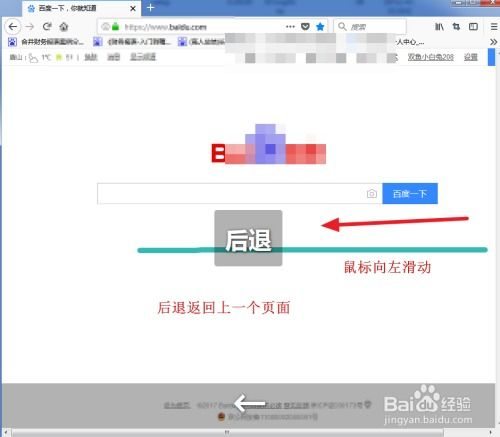Click the horizontal scrollbar thumb
The image size is (500, 437).
coord(228,433)
